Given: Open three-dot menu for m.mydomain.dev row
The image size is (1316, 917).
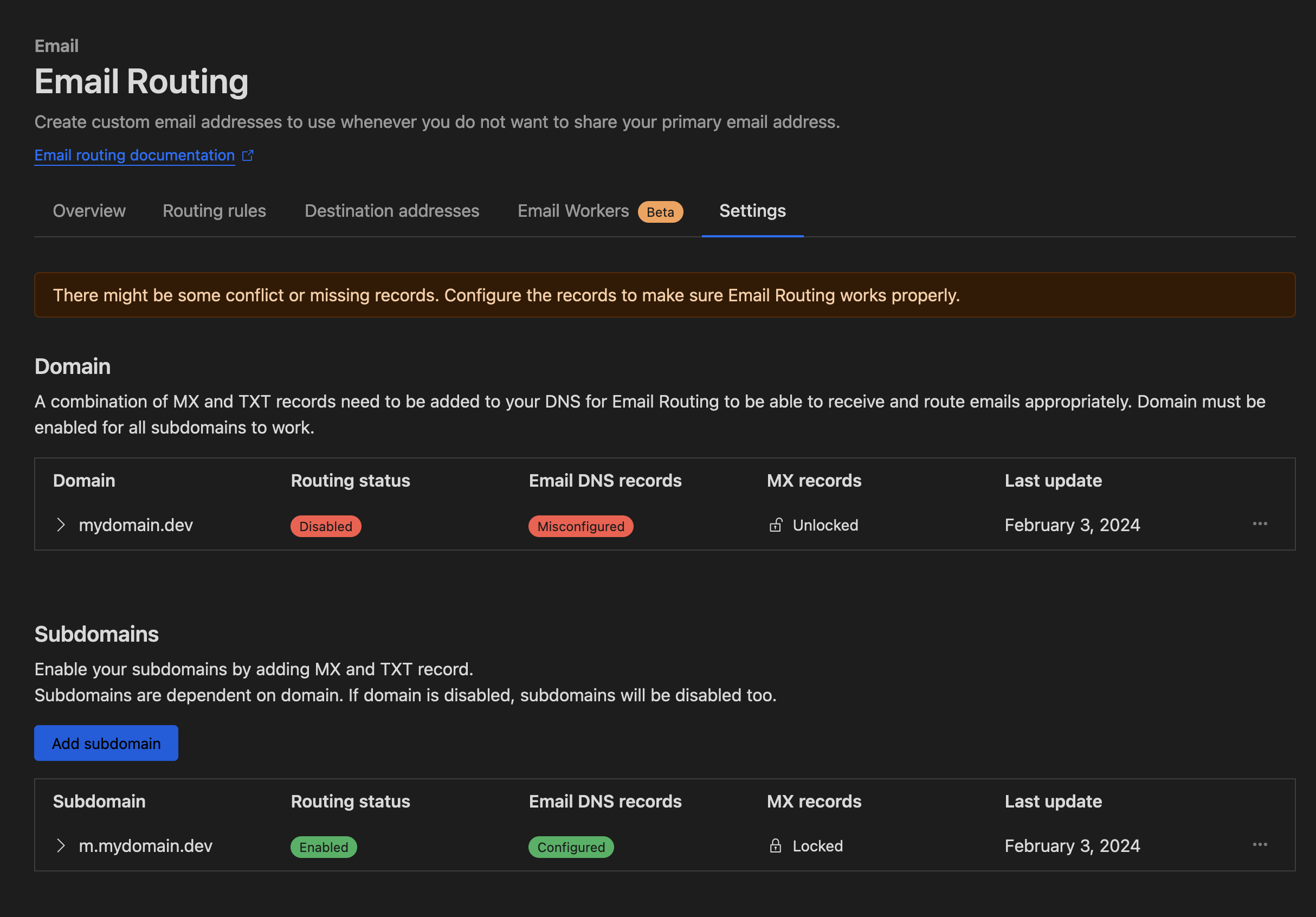Looking at the screenshot, I should point(1259,845).
